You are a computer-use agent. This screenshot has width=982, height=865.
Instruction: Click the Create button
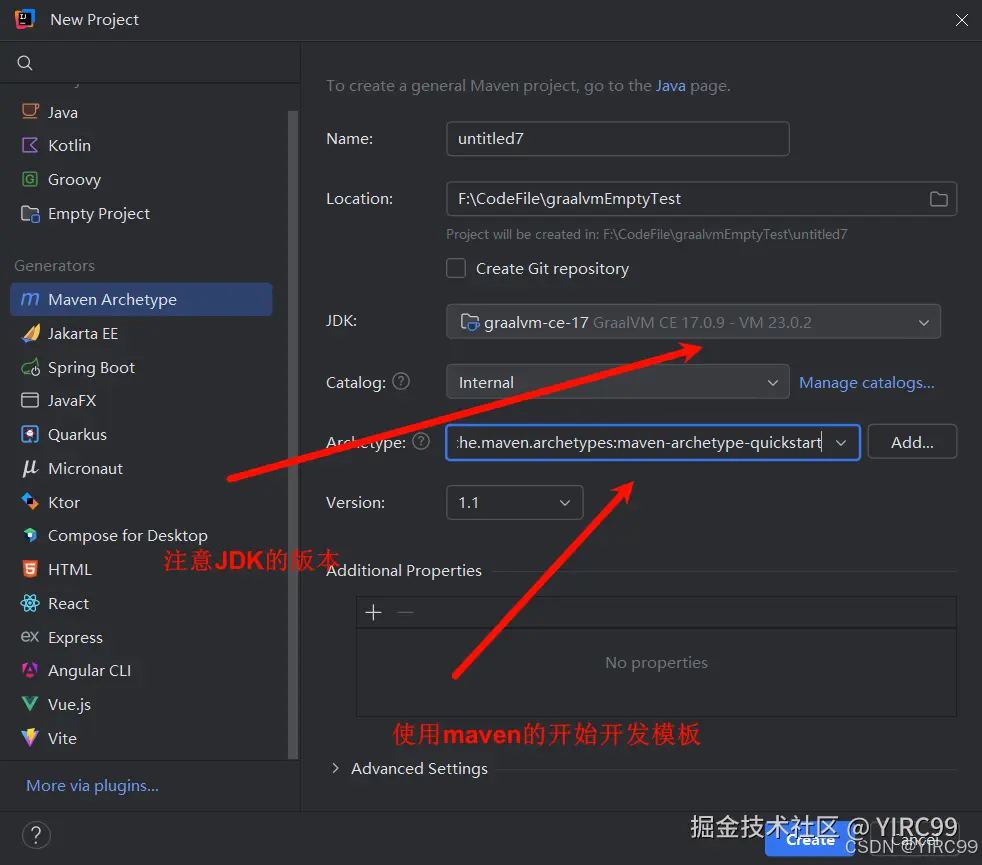pyautogui.click(x=810, y=840)
